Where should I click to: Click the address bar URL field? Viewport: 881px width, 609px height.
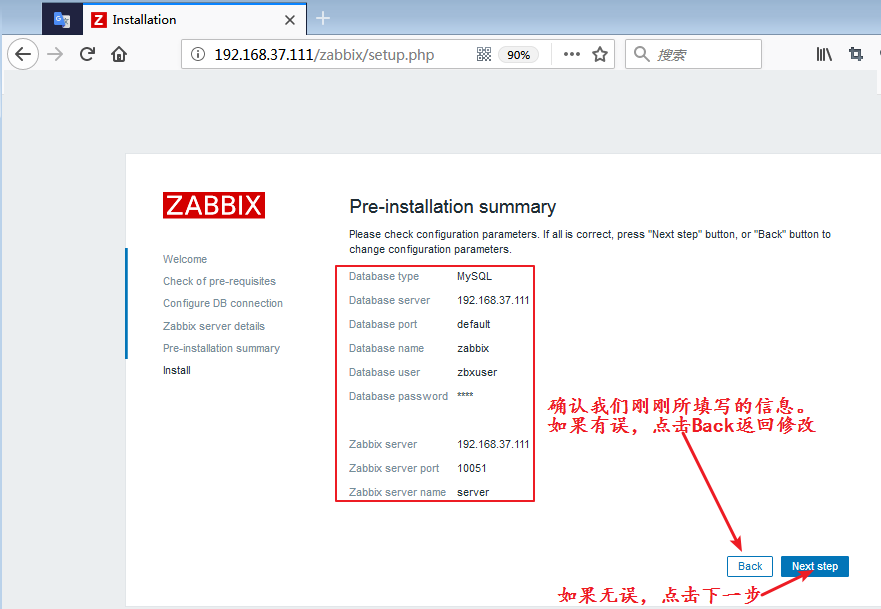[330, 55]
